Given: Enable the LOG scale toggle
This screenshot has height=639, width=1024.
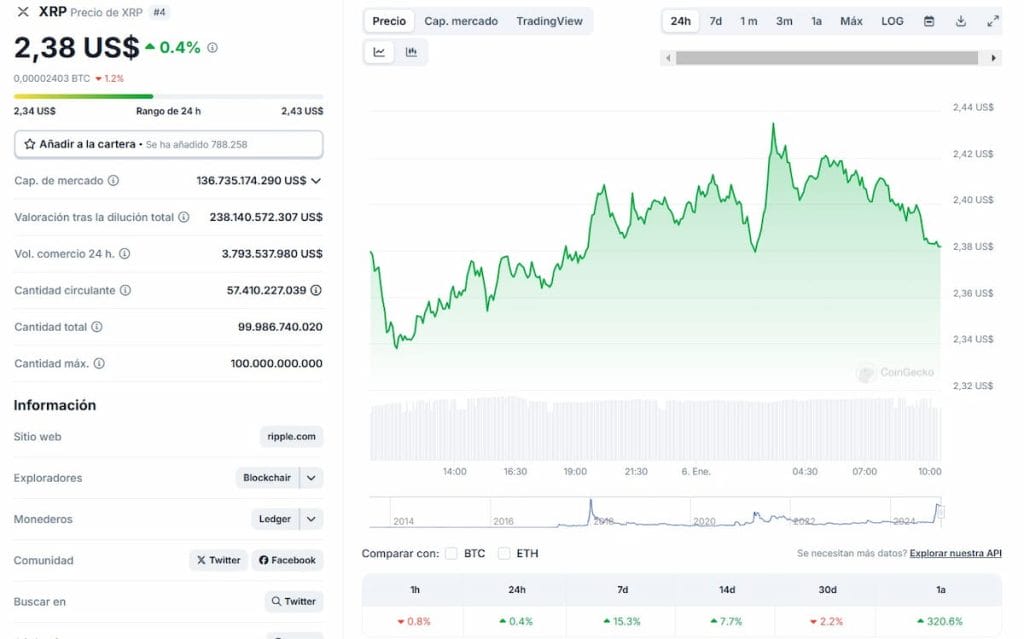Looking at the screenshot, I should click(891, 20).
